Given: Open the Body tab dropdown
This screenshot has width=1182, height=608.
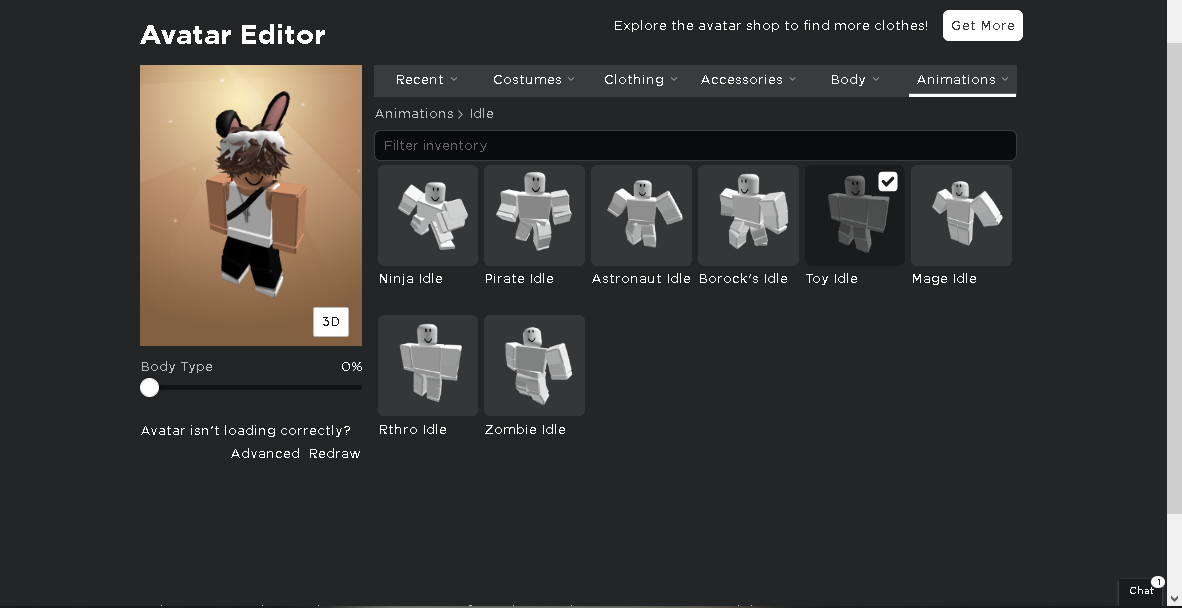Looking at the screenshot, I should [855, 80].
